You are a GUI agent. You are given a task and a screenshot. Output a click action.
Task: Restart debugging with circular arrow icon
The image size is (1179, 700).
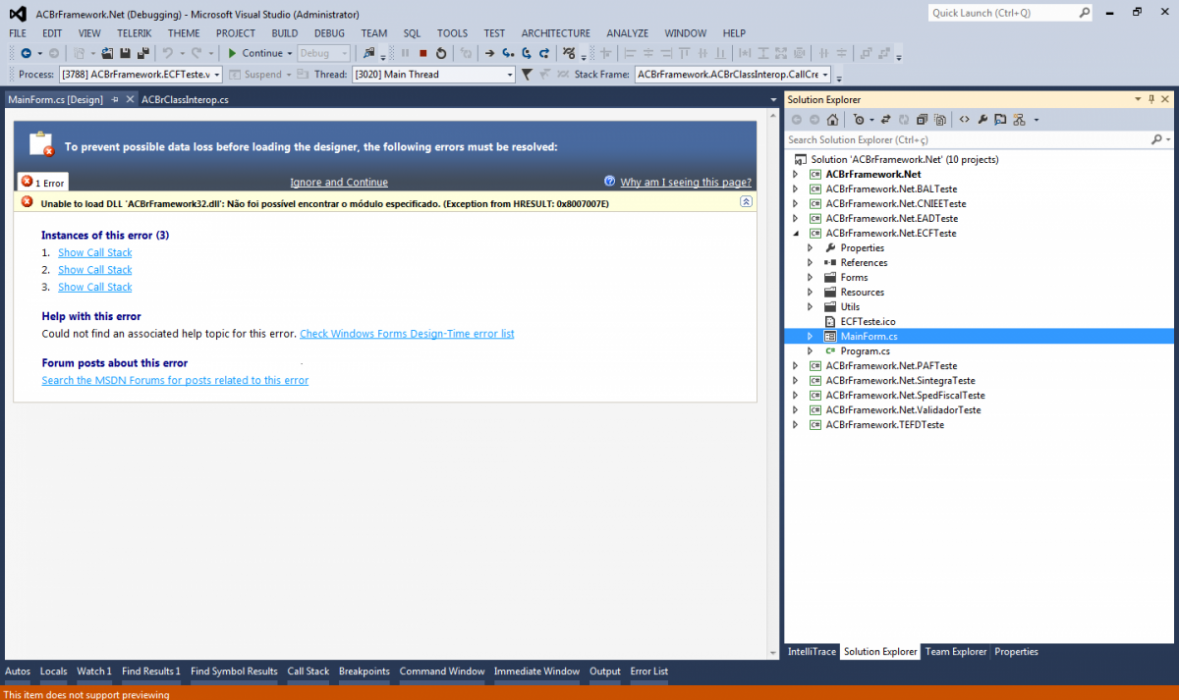point(441,53)
